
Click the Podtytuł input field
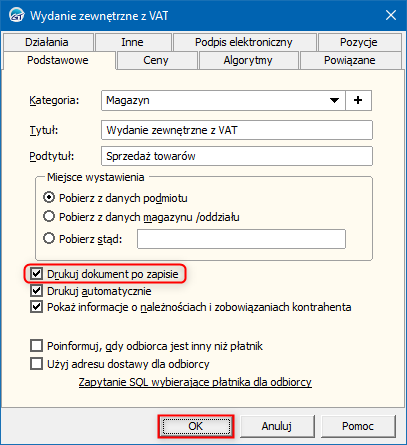pos(237,156)
